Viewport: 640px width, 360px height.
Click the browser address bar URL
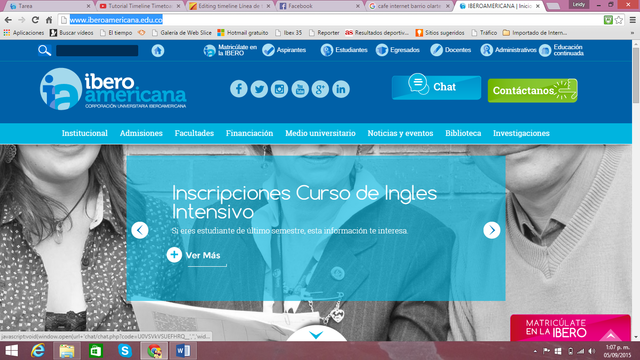(116, 20)
